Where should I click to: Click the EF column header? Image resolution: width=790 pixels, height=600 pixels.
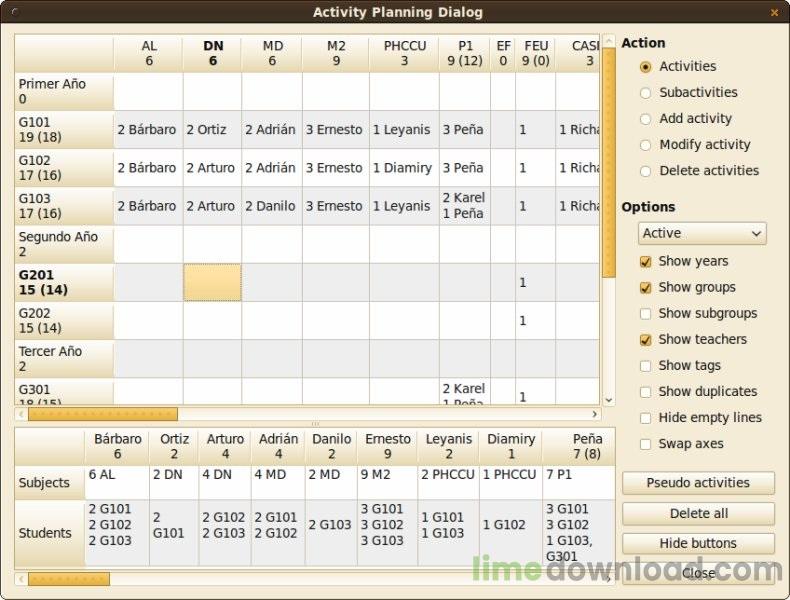pyautogui.click(x=503, y=53)
